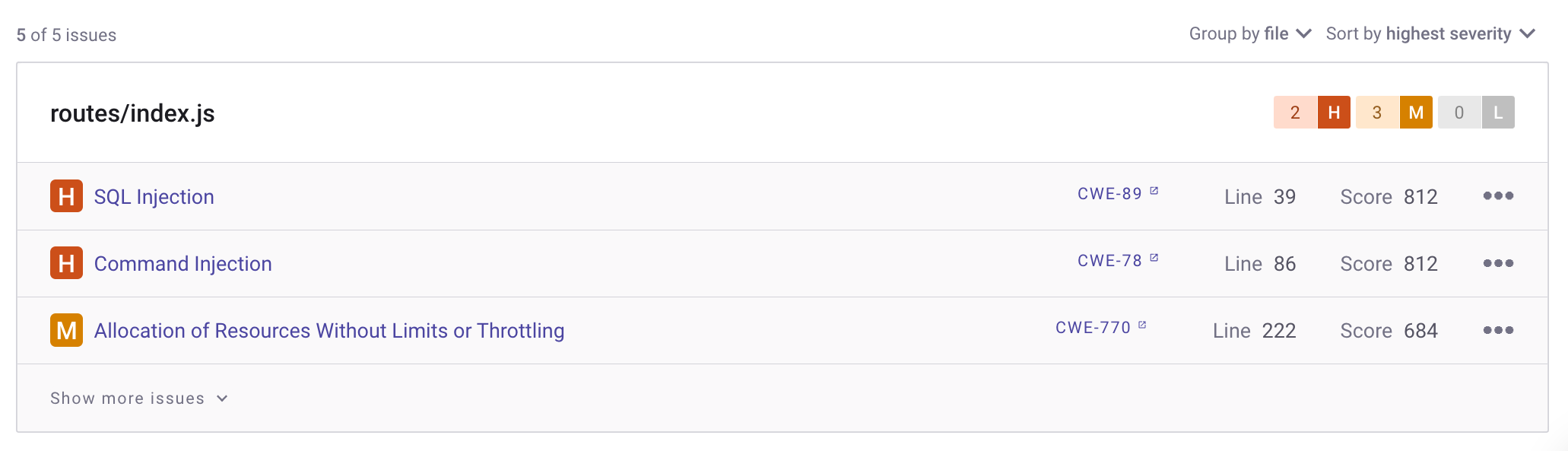Expand the Group by file dropdown
1568x451 pixels.
1250,34
